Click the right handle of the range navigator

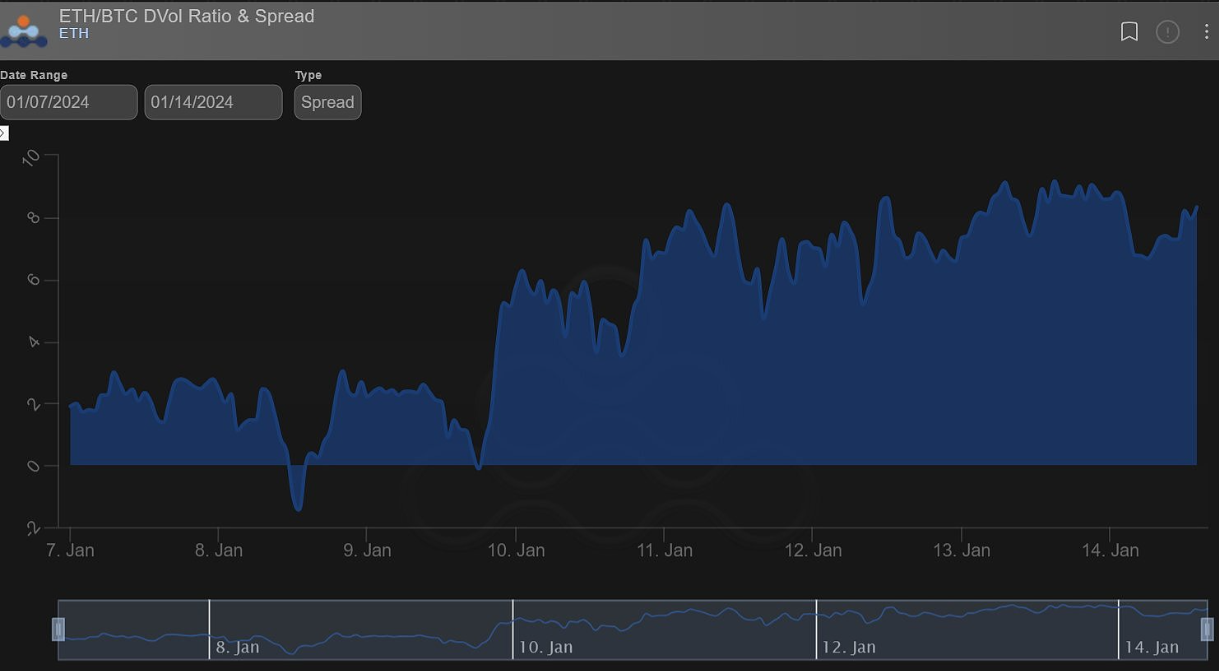pos(1206,629)
